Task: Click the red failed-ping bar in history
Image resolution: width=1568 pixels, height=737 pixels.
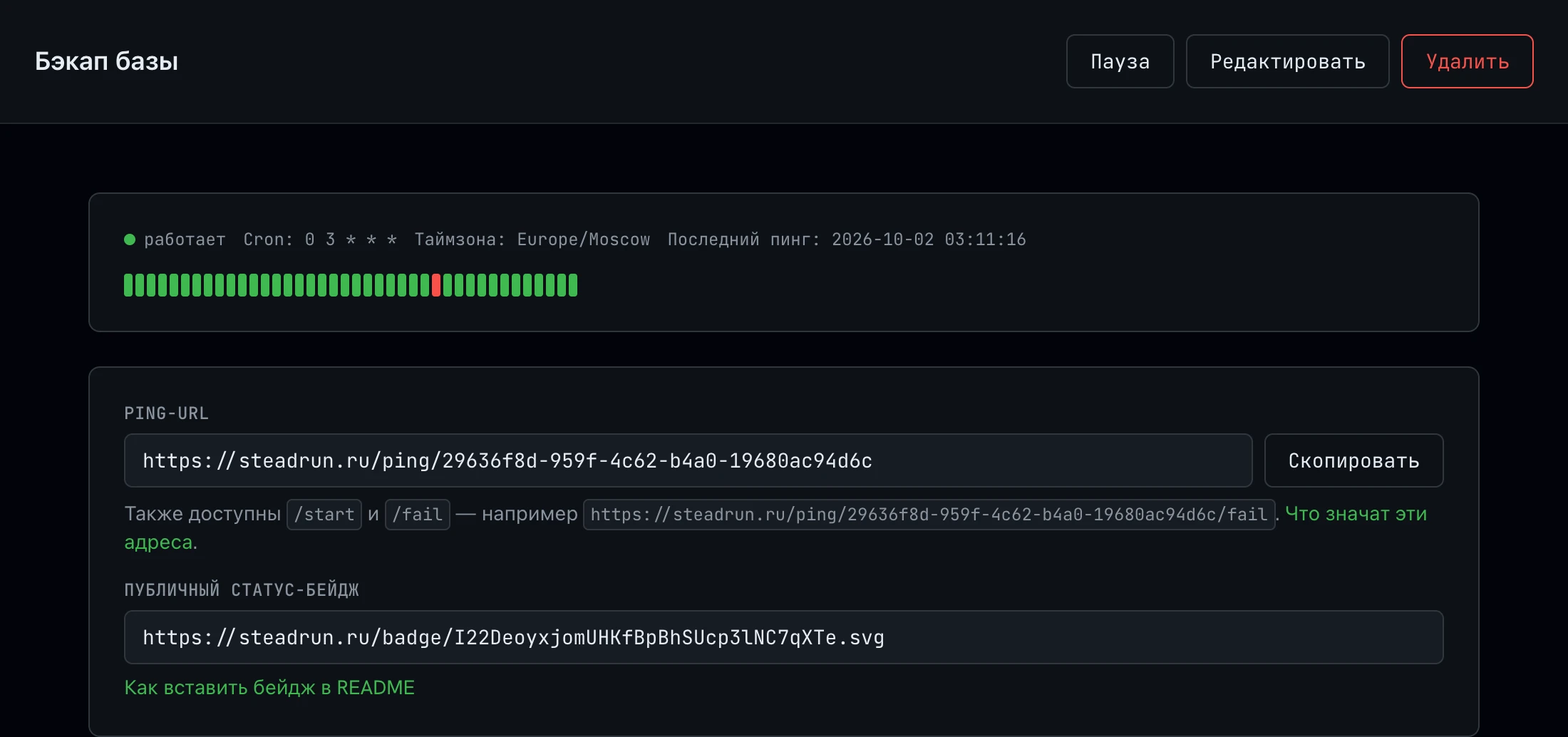Action: 436,285
